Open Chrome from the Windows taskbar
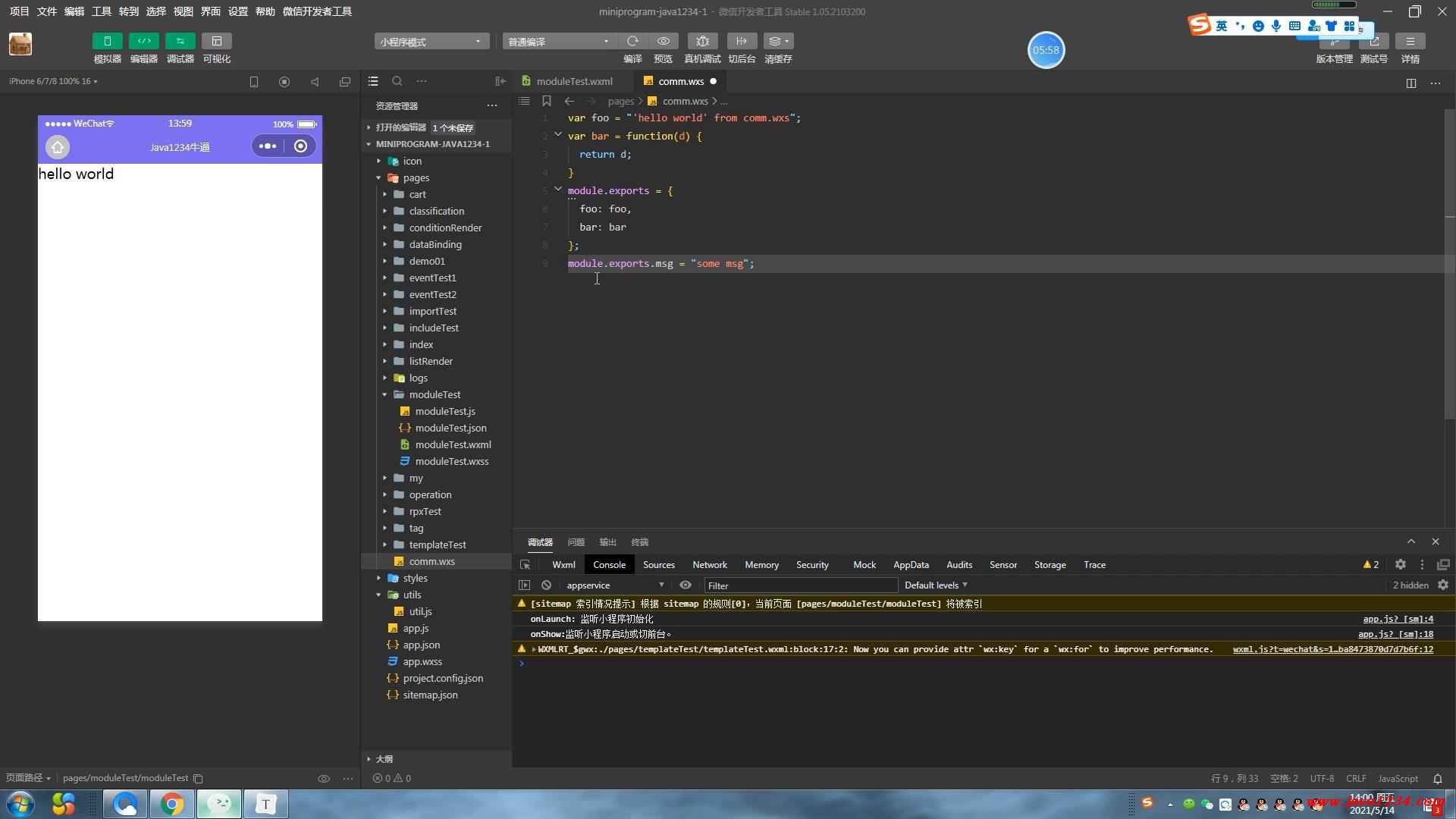 [x=172, y=804]
